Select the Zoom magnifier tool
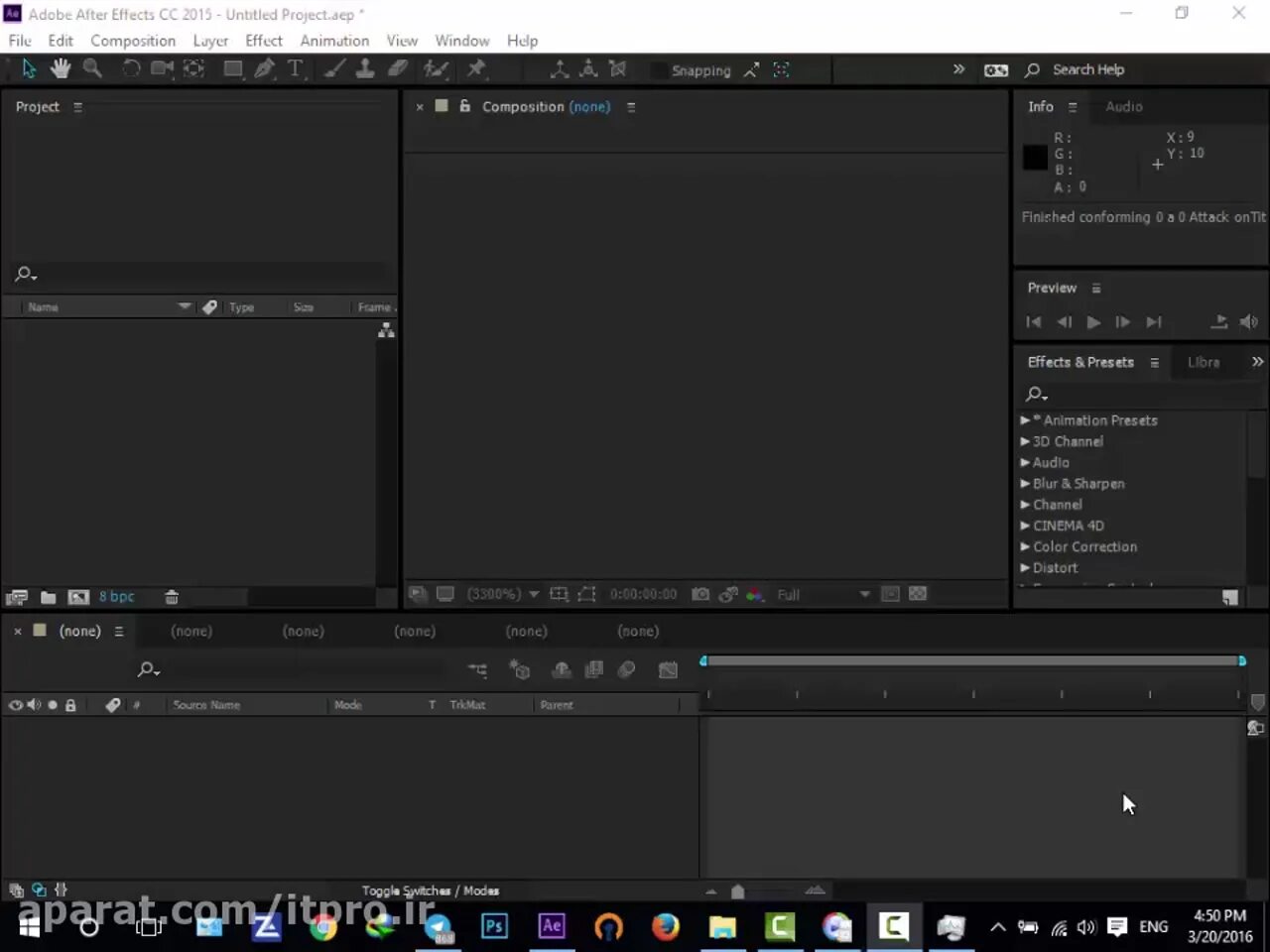Screen dimensions: 1270x952 tap(92, 68)
